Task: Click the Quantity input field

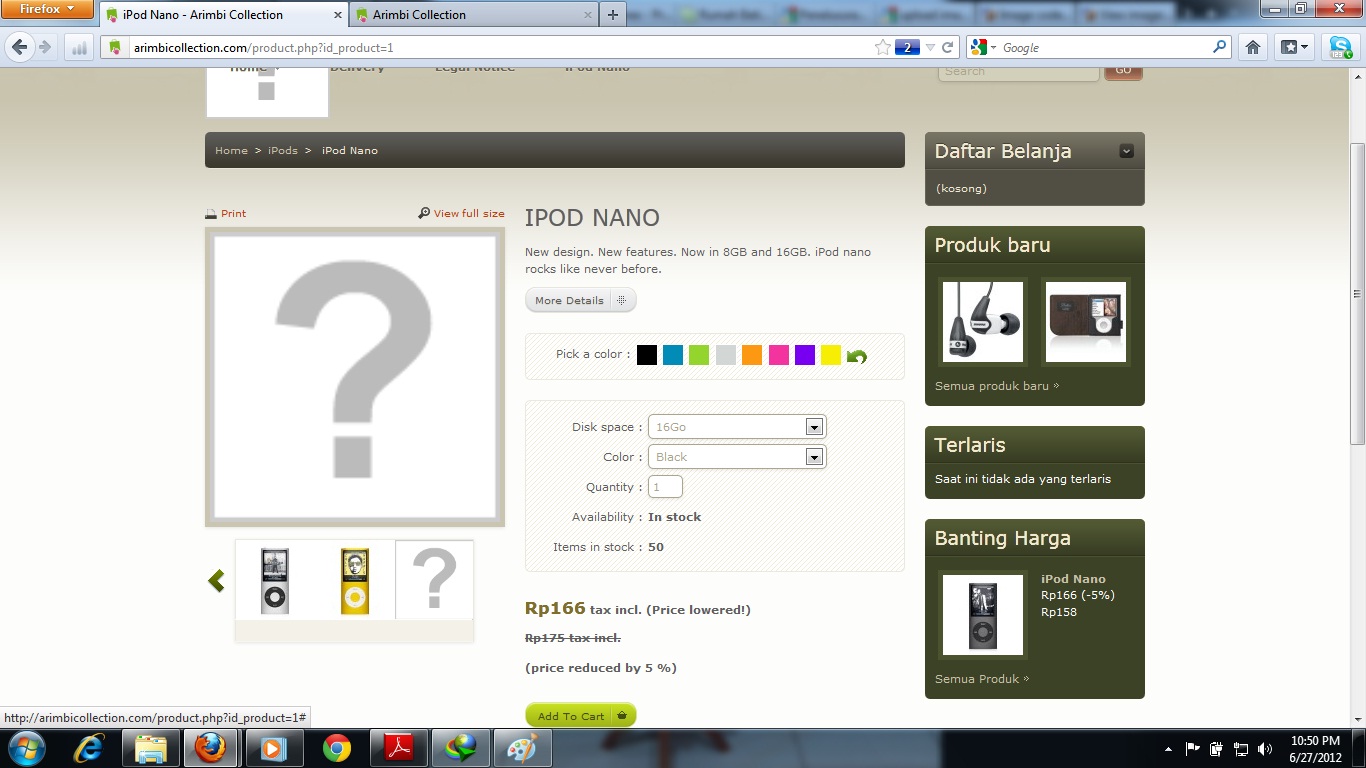Action: 665,487
